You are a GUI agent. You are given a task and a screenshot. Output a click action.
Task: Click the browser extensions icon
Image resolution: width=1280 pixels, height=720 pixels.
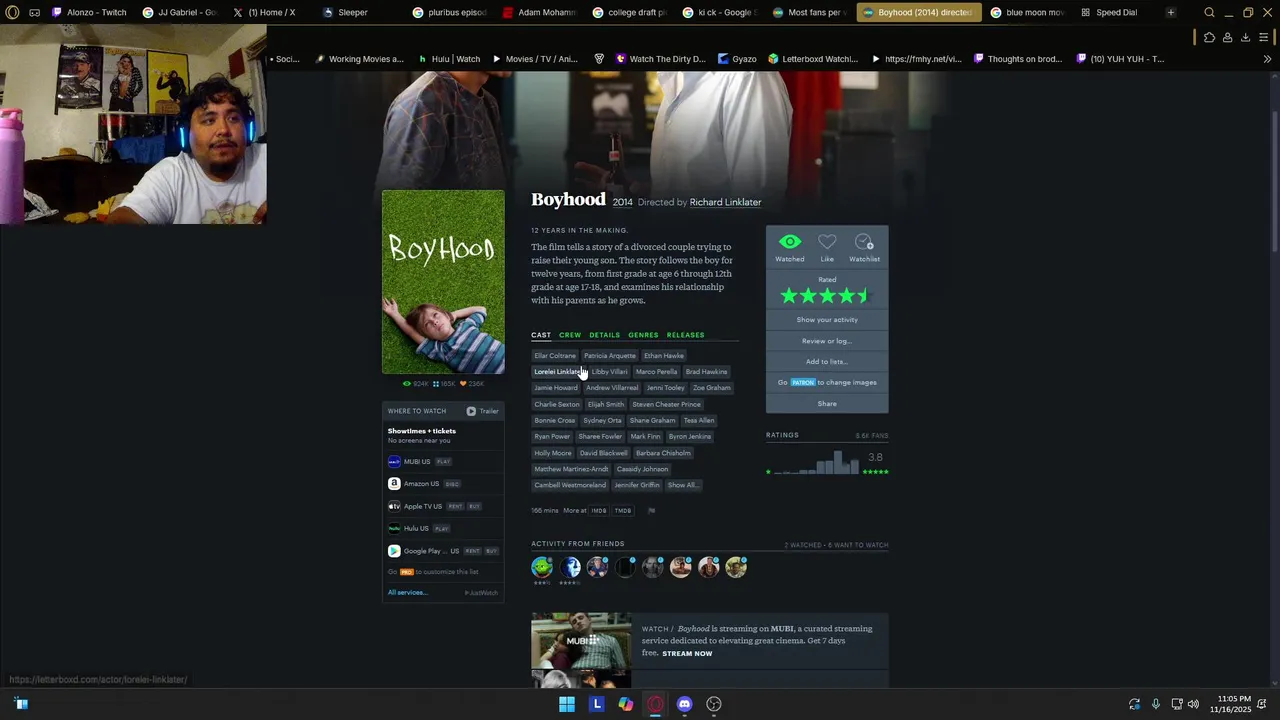[x=1209, y=38]
